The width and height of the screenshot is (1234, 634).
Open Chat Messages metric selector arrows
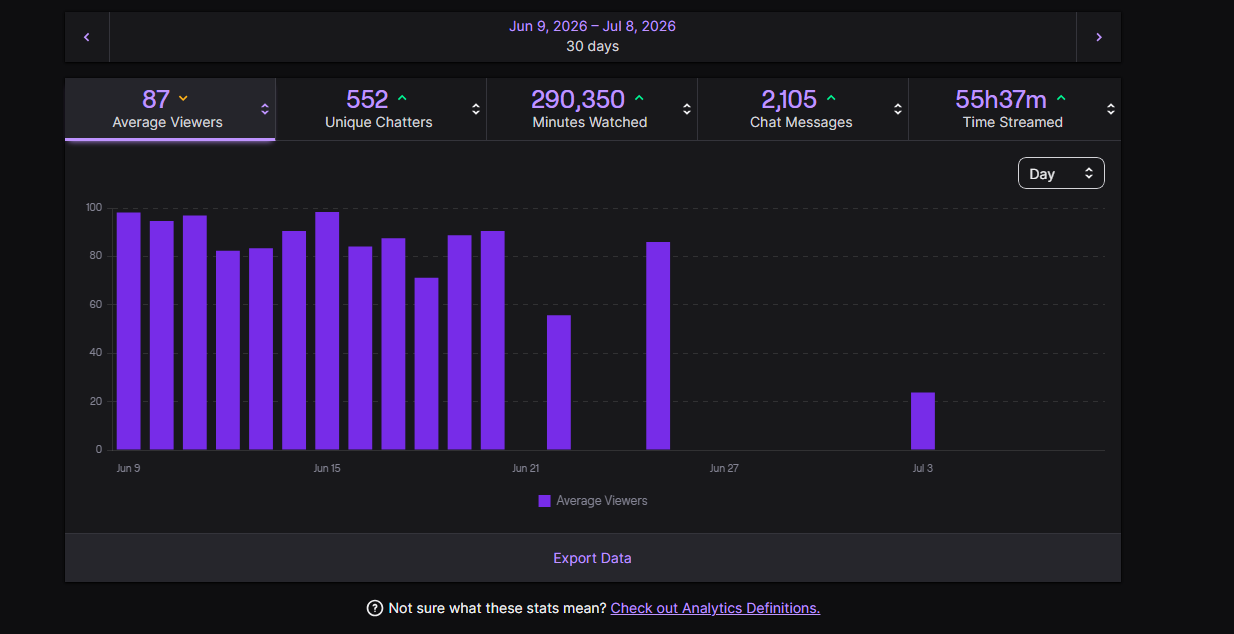coord(898,109)
